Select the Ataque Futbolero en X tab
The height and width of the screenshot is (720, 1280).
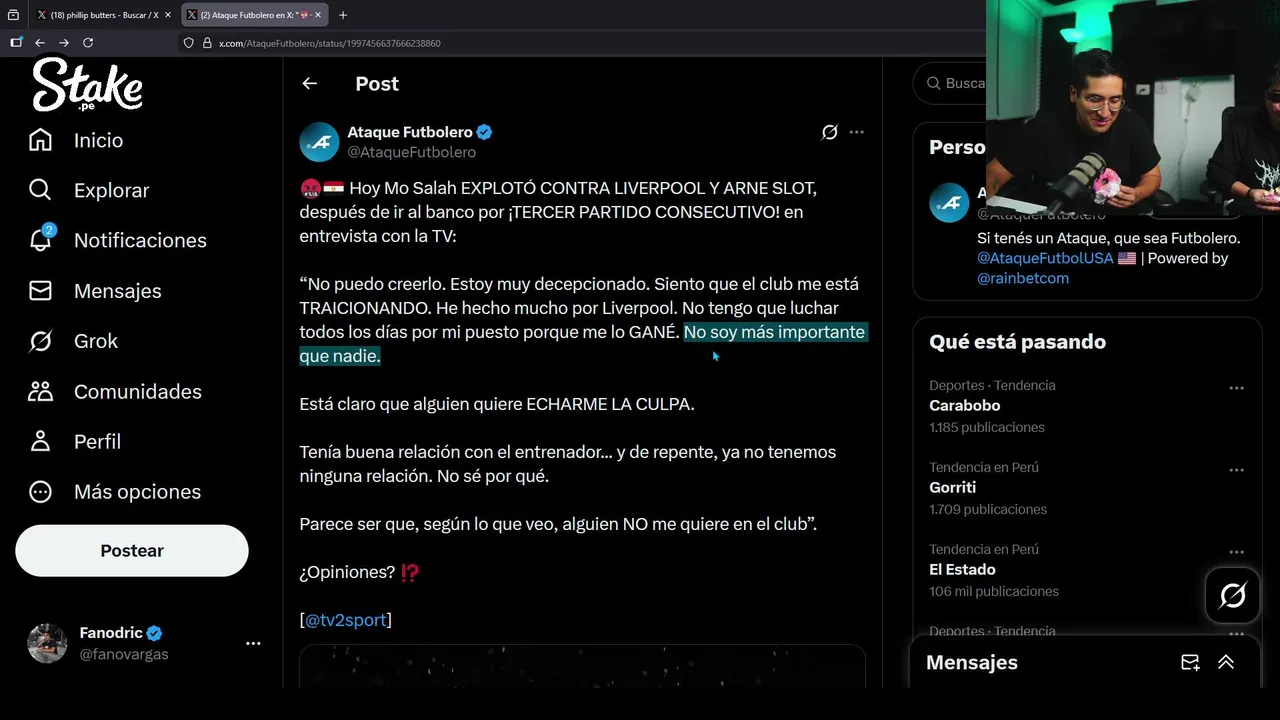click(254, 15)
